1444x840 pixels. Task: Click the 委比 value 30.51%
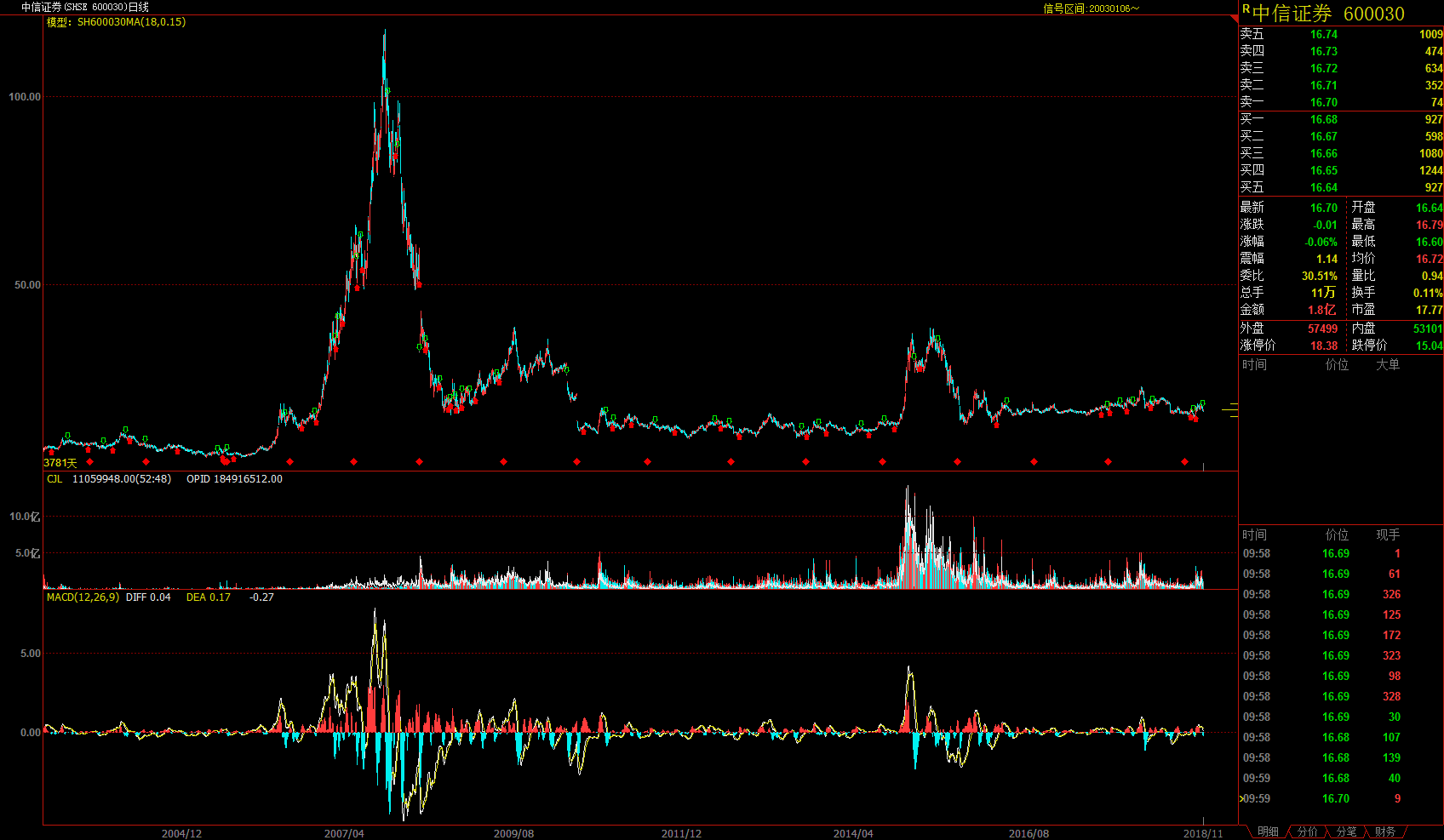click(1319, 276)
